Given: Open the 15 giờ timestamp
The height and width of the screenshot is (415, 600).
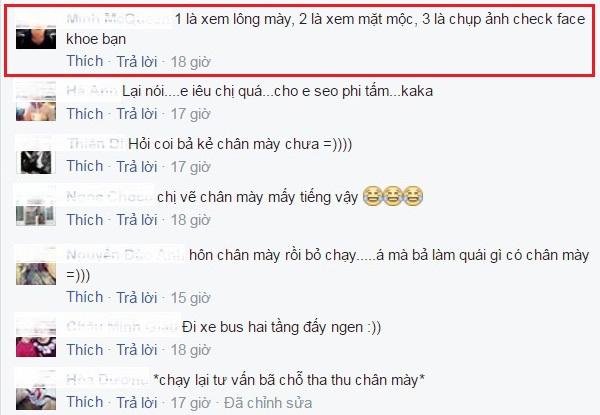Looking at the screenshot, I should point(190,298).
